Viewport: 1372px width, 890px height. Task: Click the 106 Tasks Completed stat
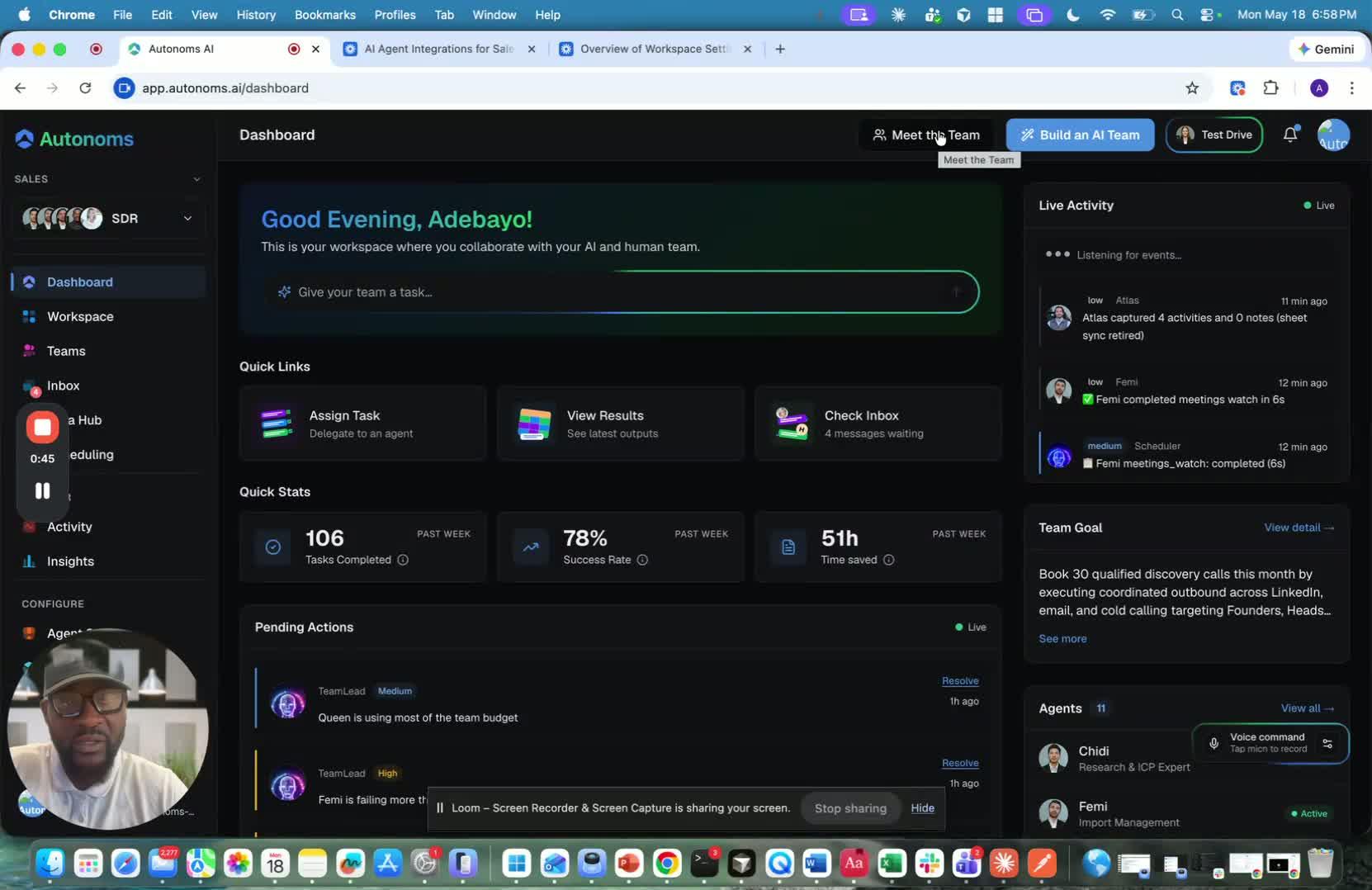(363, 547)
